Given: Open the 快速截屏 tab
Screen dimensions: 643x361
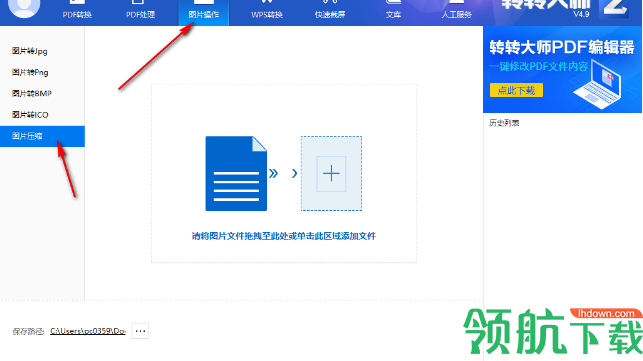Looking at the screenshot, I should (330, 13).
